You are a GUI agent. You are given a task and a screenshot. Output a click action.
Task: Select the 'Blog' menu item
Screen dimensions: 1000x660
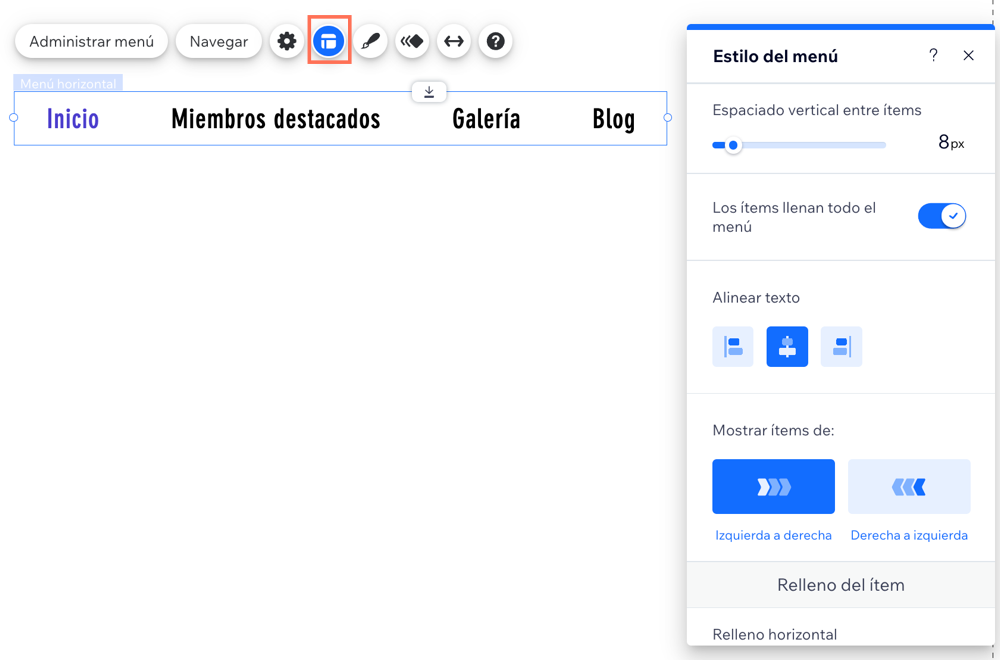tap(613, 118)
